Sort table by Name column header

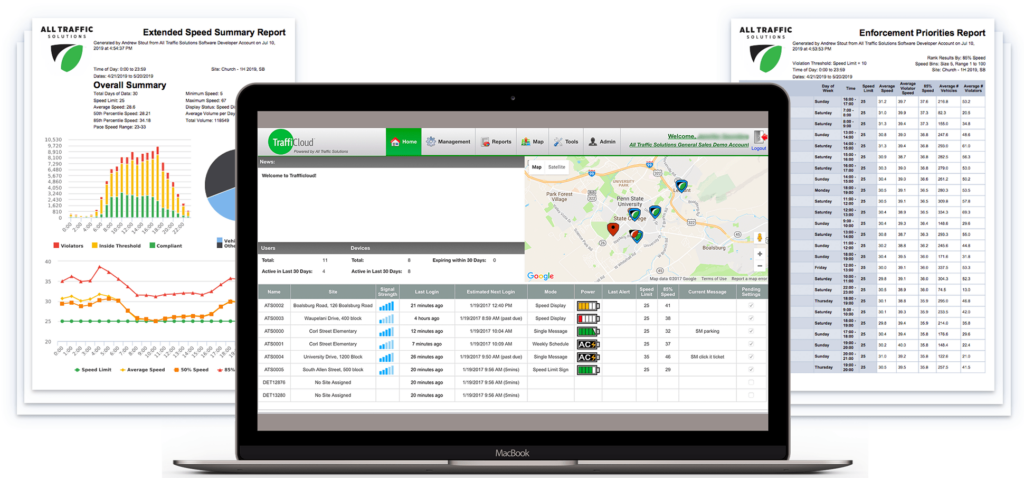pyautogui.click(x=274, y=292)
